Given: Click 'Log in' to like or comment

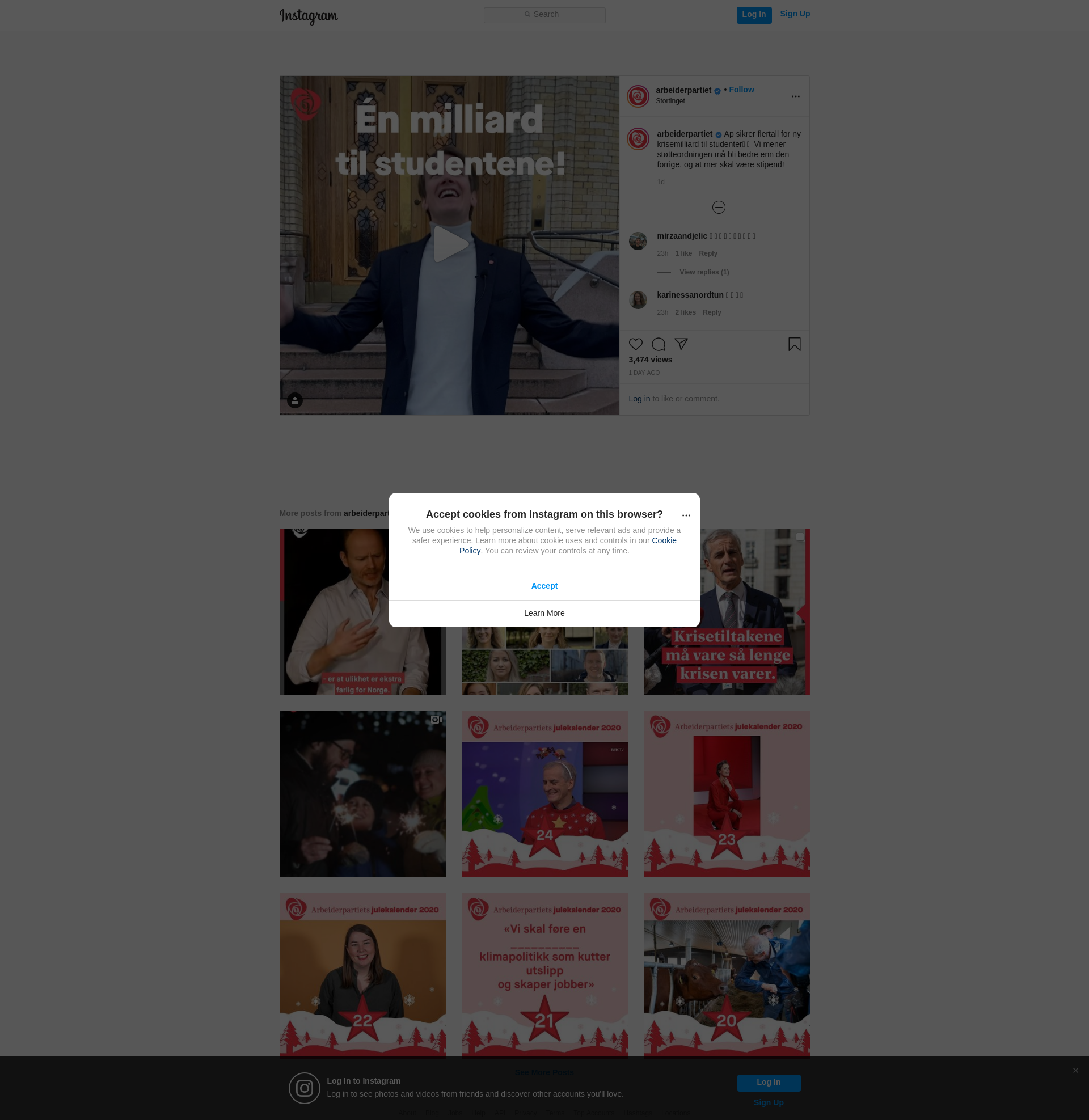Looking at the screenshot, I should click(639, 399).
